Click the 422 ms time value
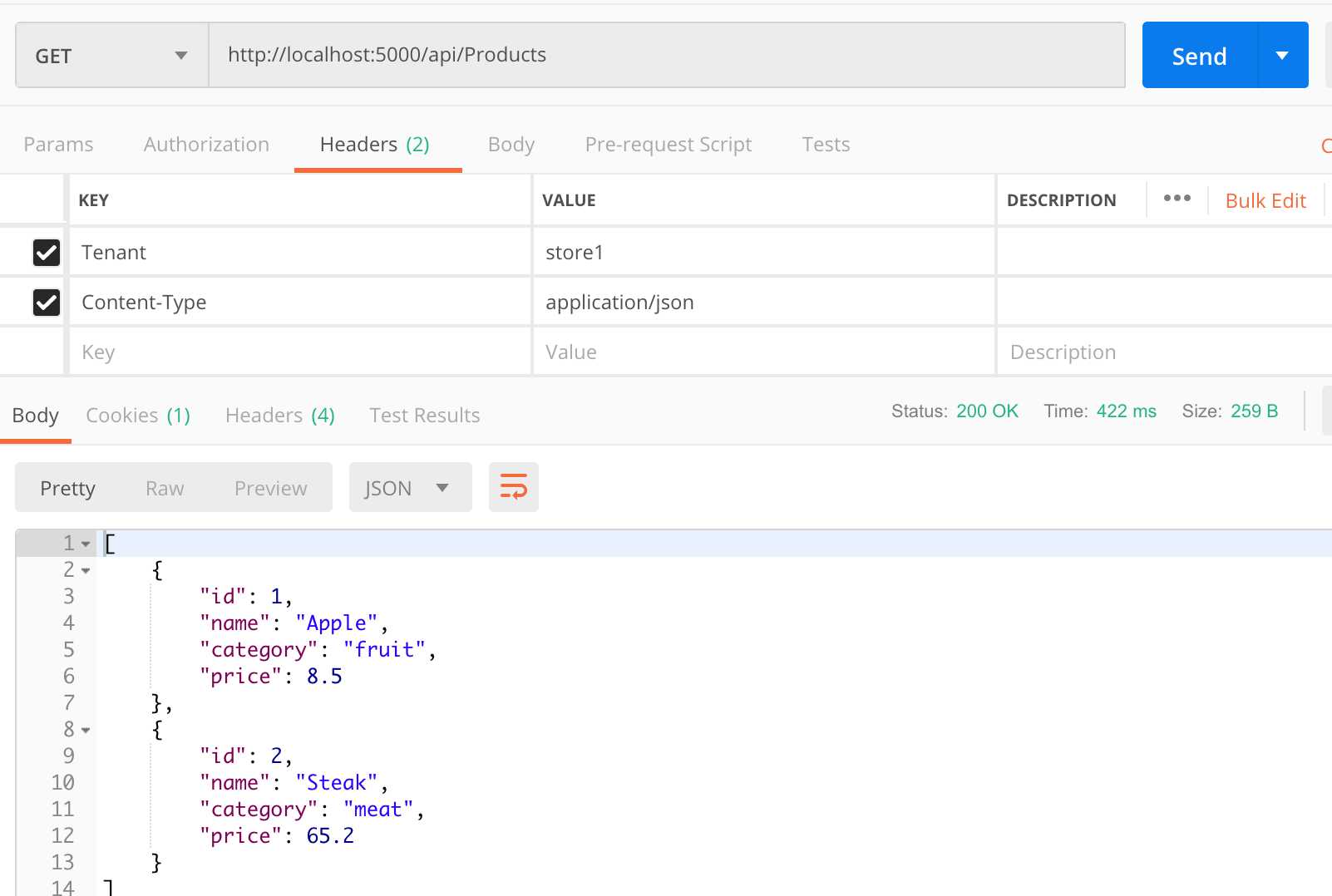The width and height of the screenshot is (1332, 896). (1126, 411)
